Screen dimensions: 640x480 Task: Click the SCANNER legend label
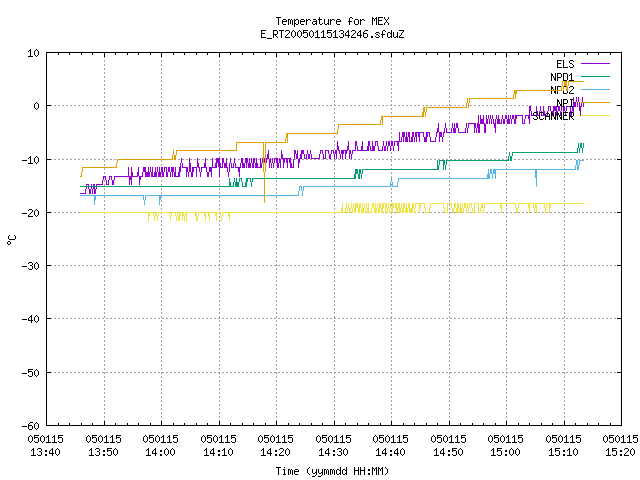coord(553,116)
